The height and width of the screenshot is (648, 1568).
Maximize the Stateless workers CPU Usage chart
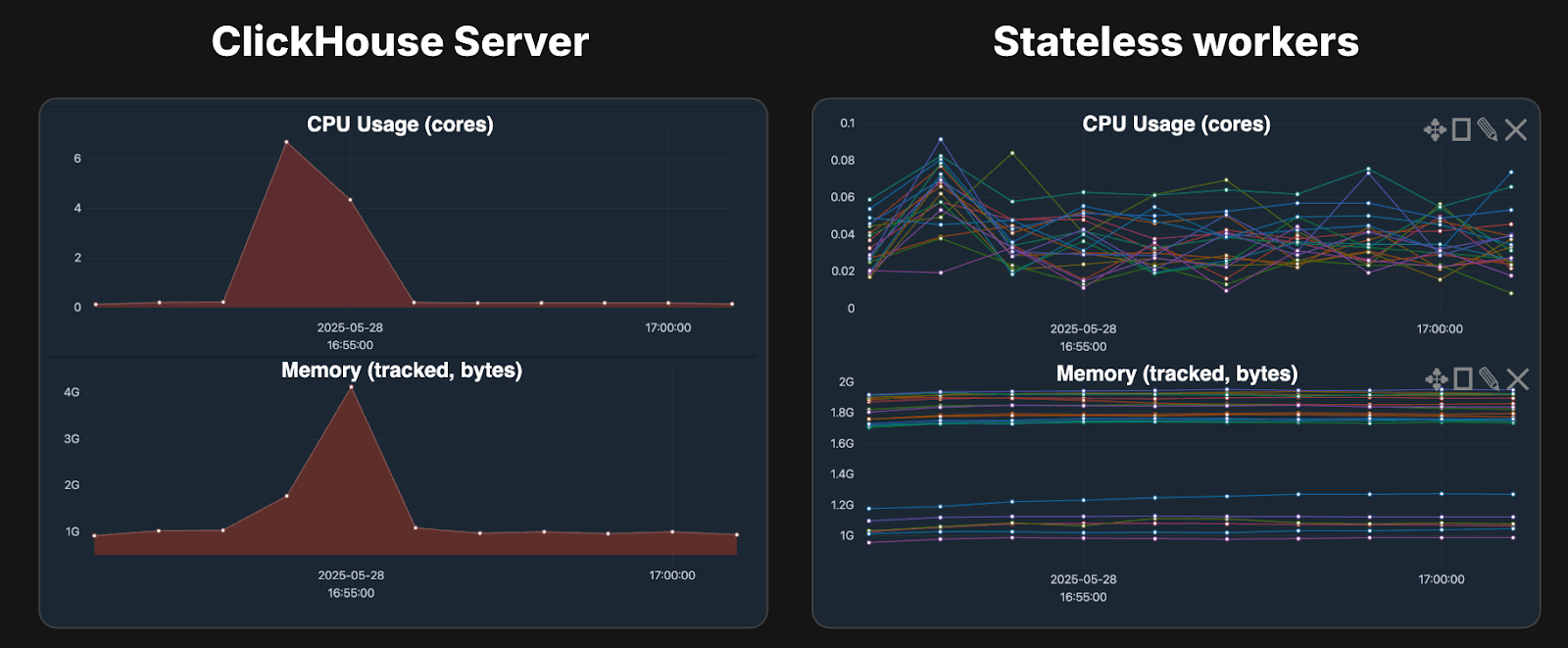pyautogui.click(x=1461, y=129)
